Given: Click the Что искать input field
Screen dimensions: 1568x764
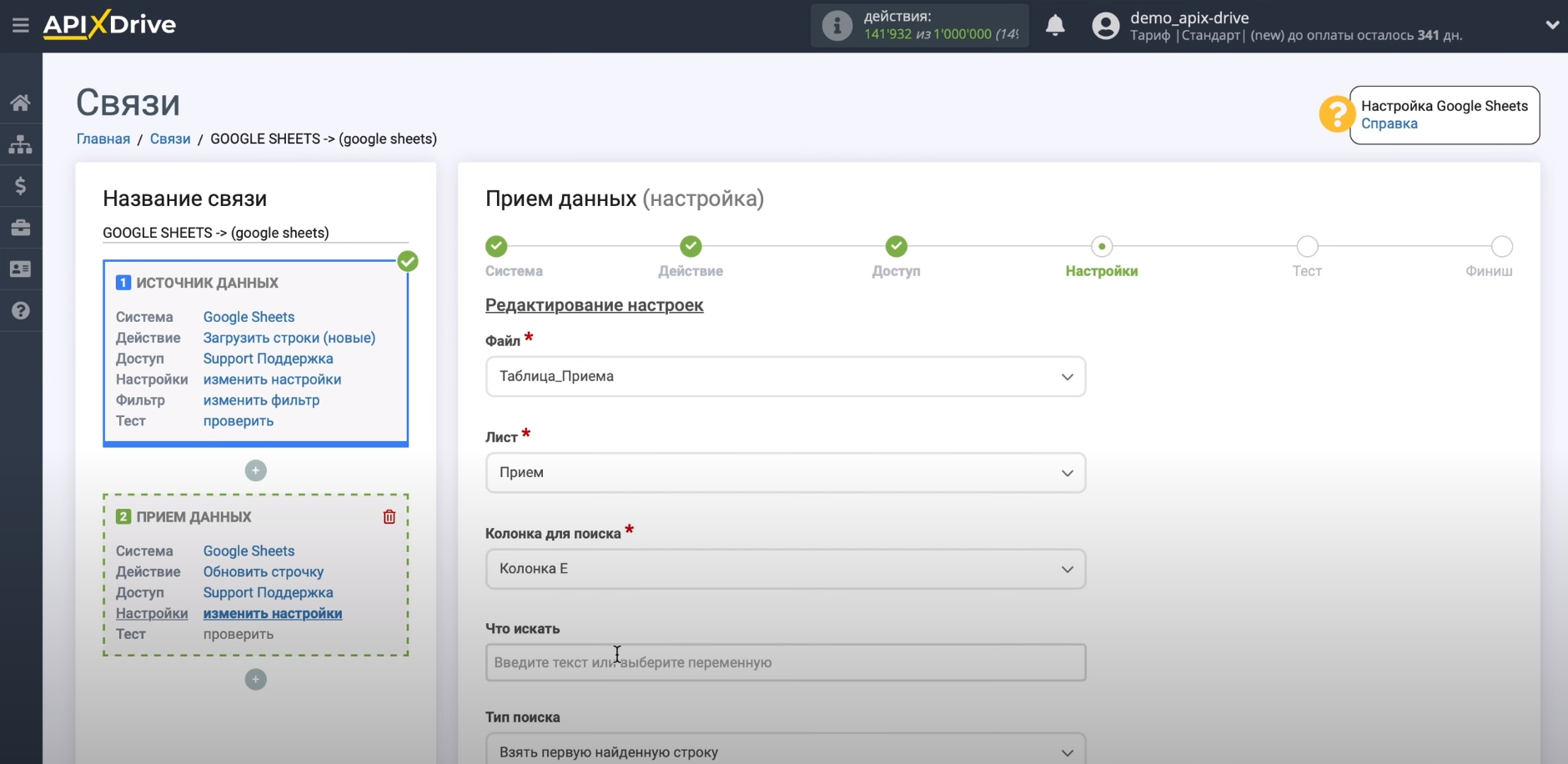Looking at the screenshot, I should (786, 662).
